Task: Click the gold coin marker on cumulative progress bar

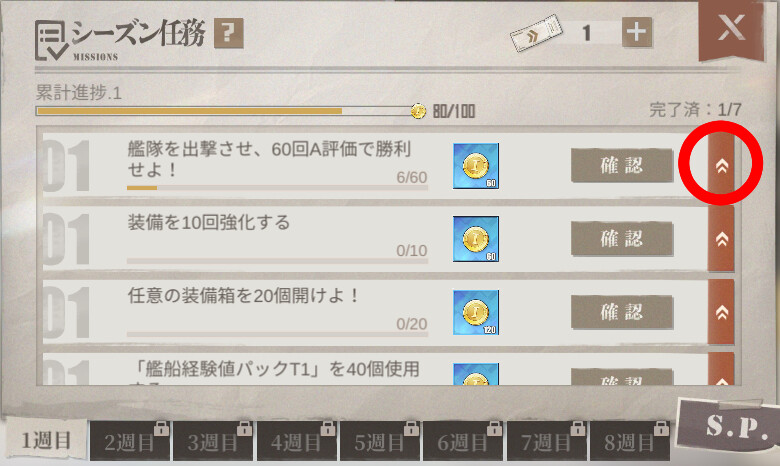Action: [x=418, y=111]
